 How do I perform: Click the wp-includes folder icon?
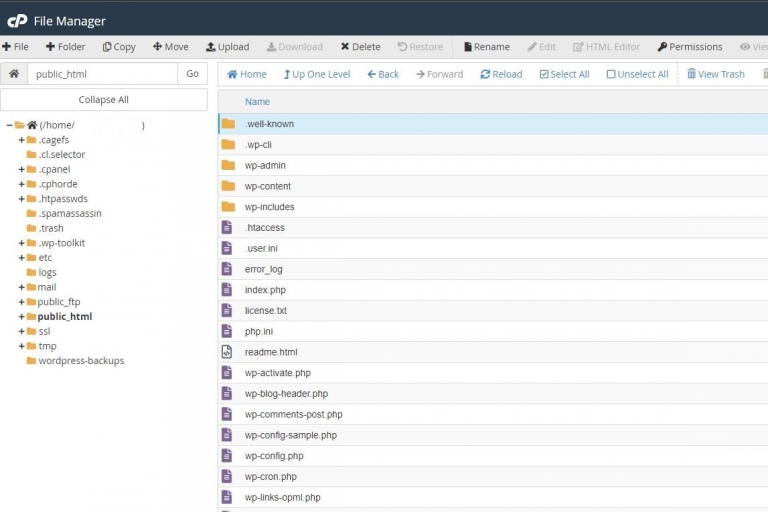pyautogui.click(x=228, y=207)
